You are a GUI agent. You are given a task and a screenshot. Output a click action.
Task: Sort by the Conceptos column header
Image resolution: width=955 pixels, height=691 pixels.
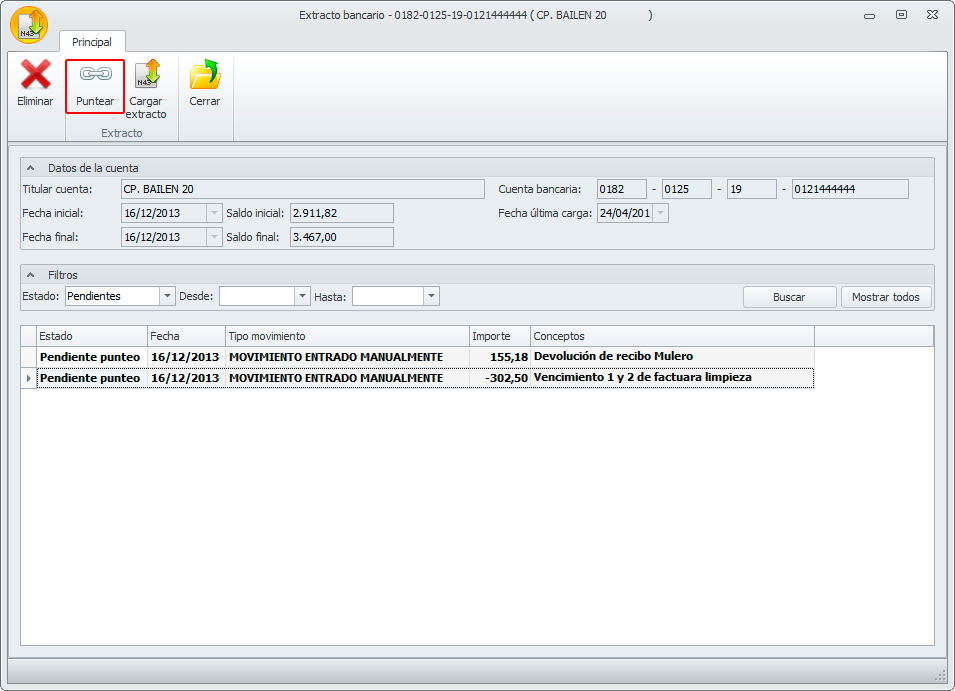point(672,336)
